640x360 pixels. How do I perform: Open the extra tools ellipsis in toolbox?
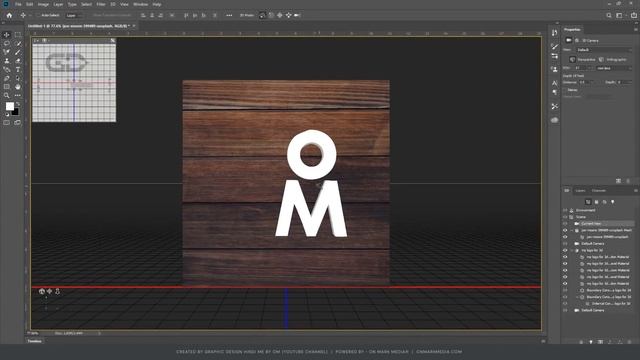click(x=18, y=95)
